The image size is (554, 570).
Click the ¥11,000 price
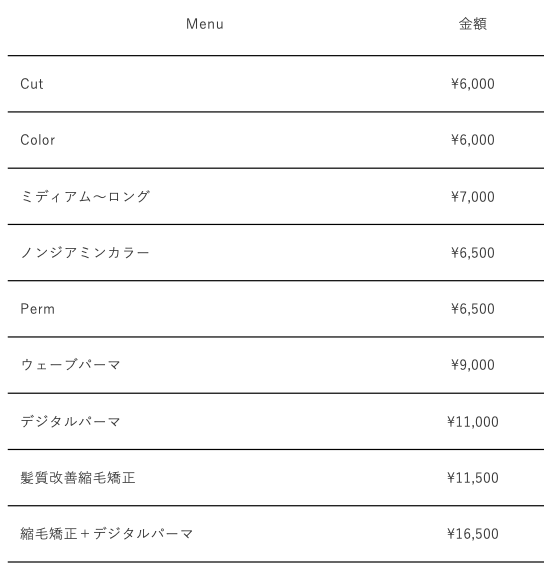(473, 422)
